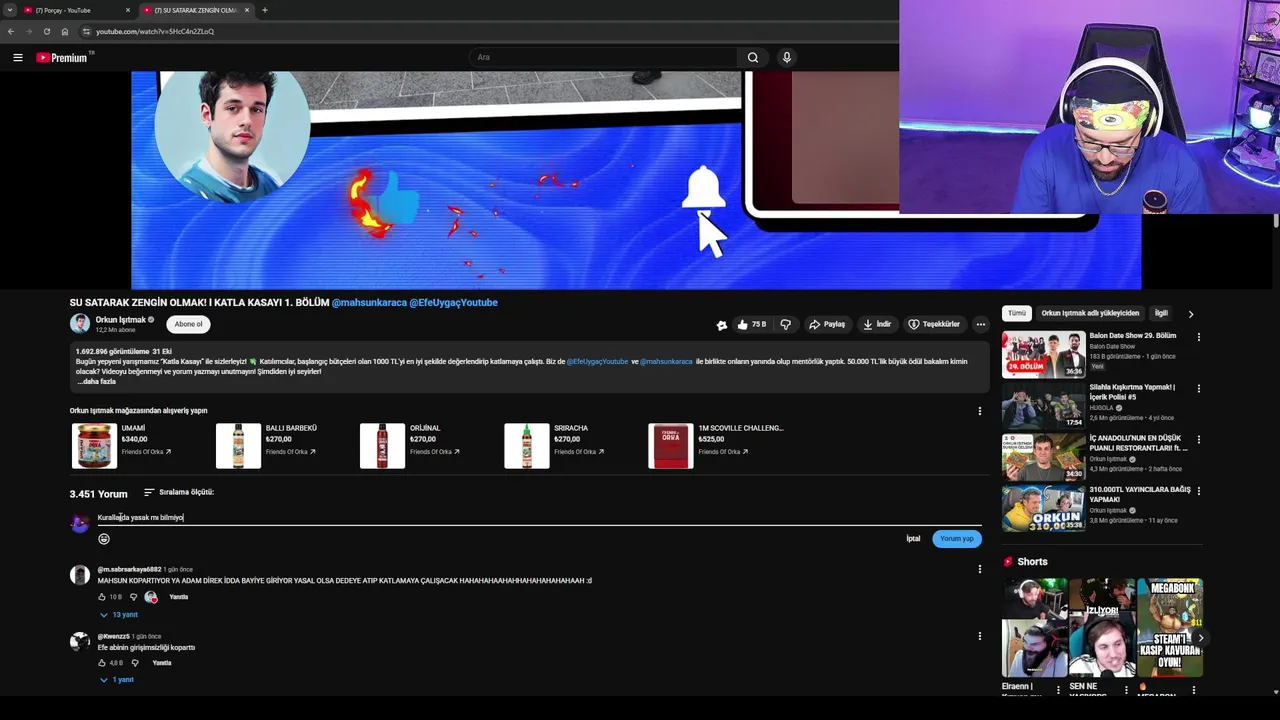
Task: Click the search magnifier button
Action: [753, 57]
